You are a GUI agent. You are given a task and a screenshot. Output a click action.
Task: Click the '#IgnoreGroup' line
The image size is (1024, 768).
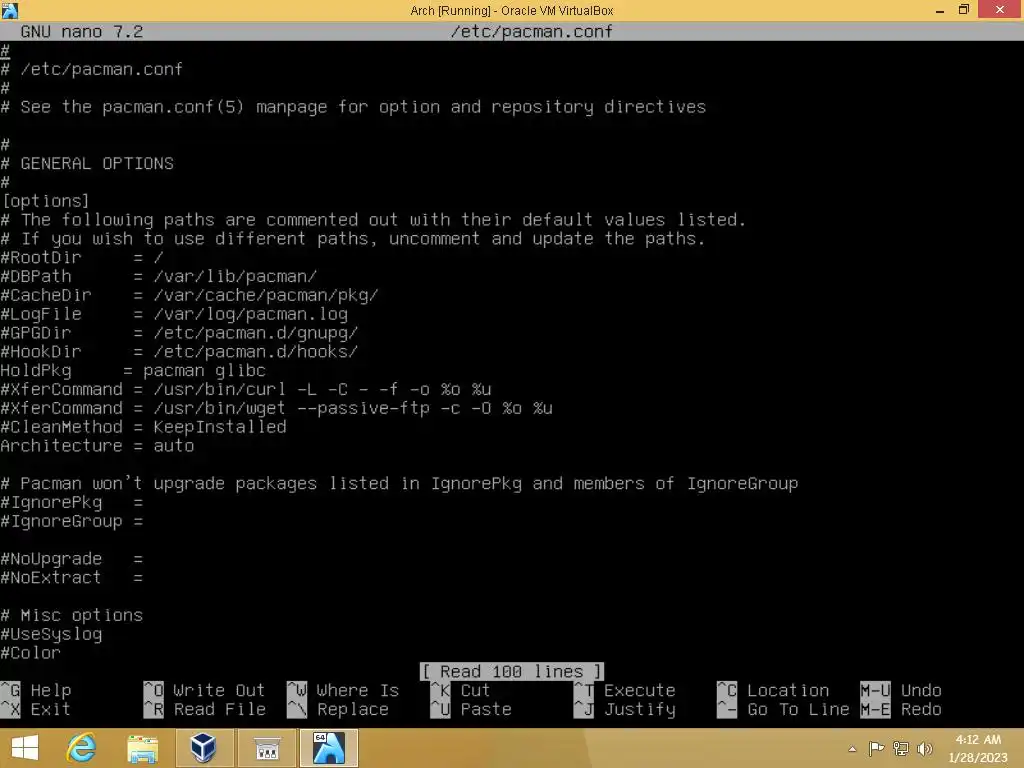click(71, 522)
